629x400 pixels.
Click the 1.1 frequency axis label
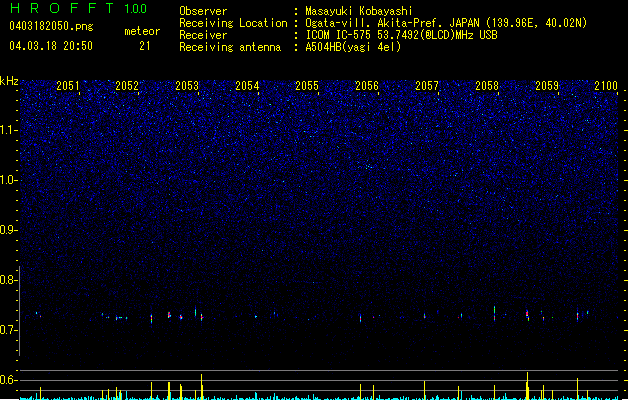pos(9,130)
